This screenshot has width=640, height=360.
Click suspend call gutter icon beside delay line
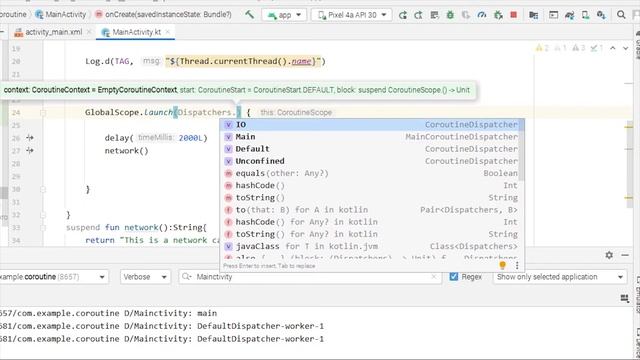[x=30, y=138]
